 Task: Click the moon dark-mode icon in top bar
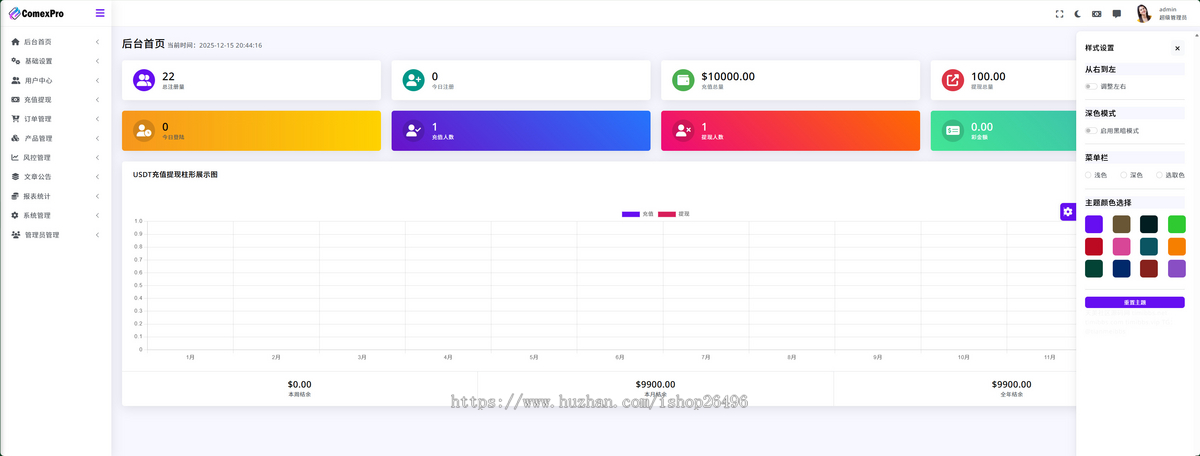click(1078, 14)
